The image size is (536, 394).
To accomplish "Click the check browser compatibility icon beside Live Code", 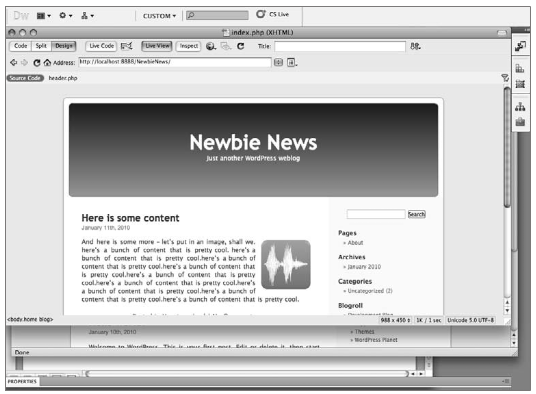I will (126, 46).
